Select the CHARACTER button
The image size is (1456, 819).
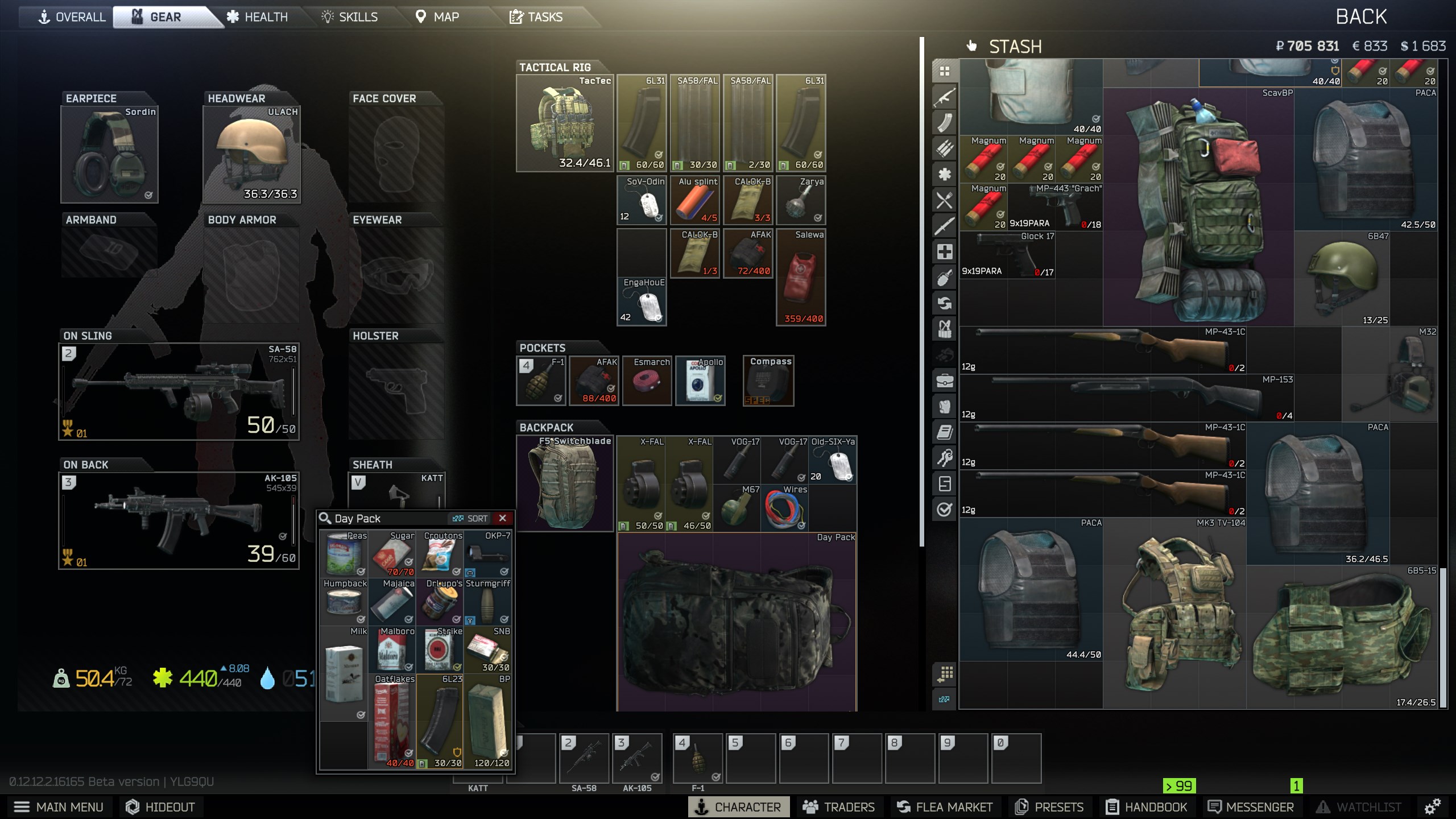click(739, 807)
